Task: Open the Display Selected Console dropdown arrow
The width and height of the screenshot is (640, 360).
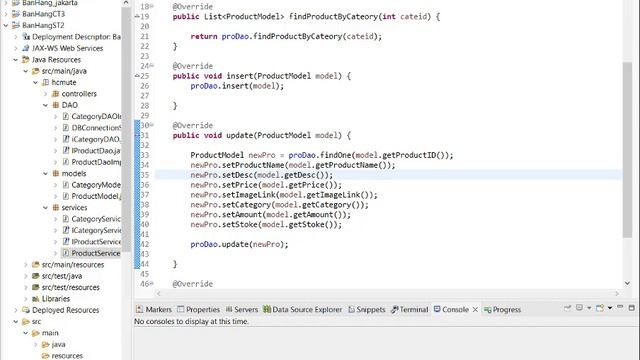Action: 589,308
